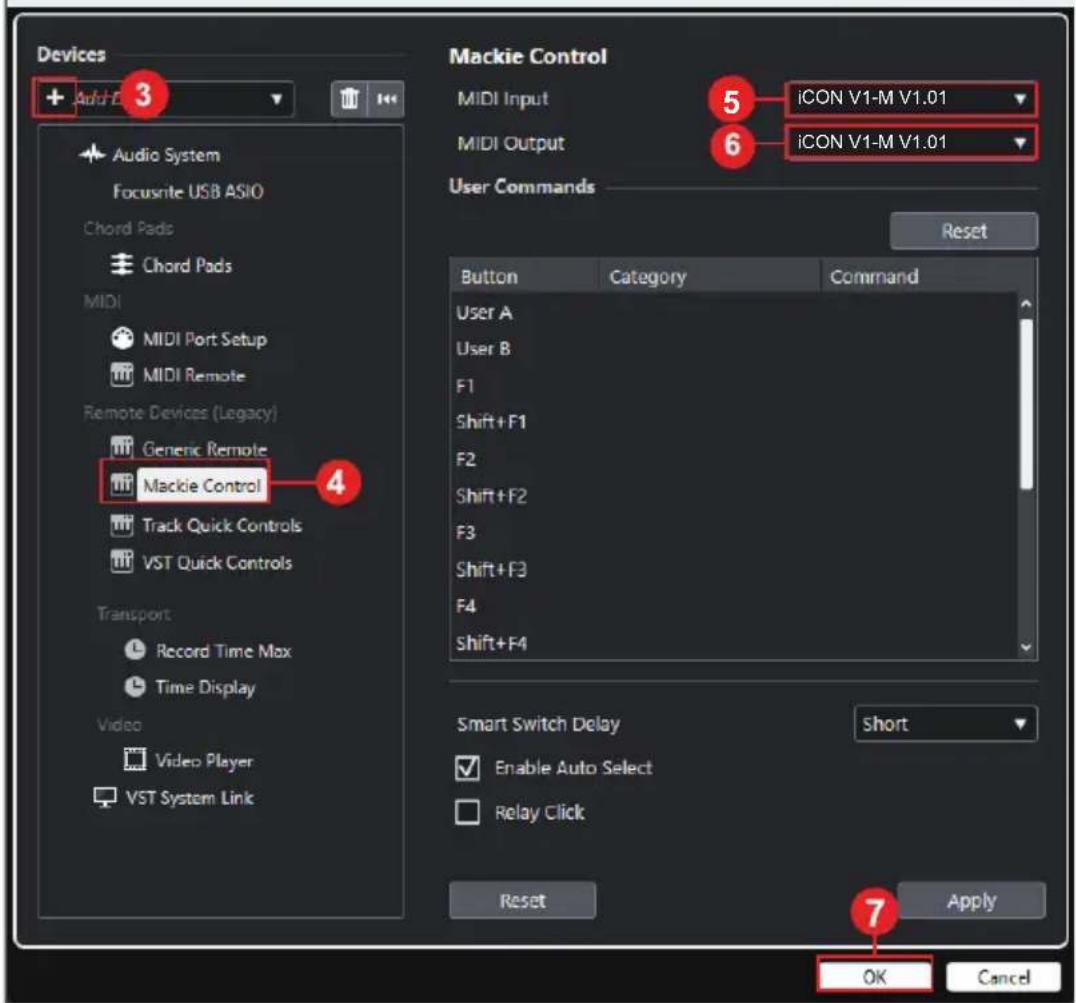Select the Shift+F2 row
The width and height of the screenshot is (1076, 1003).
734,496
